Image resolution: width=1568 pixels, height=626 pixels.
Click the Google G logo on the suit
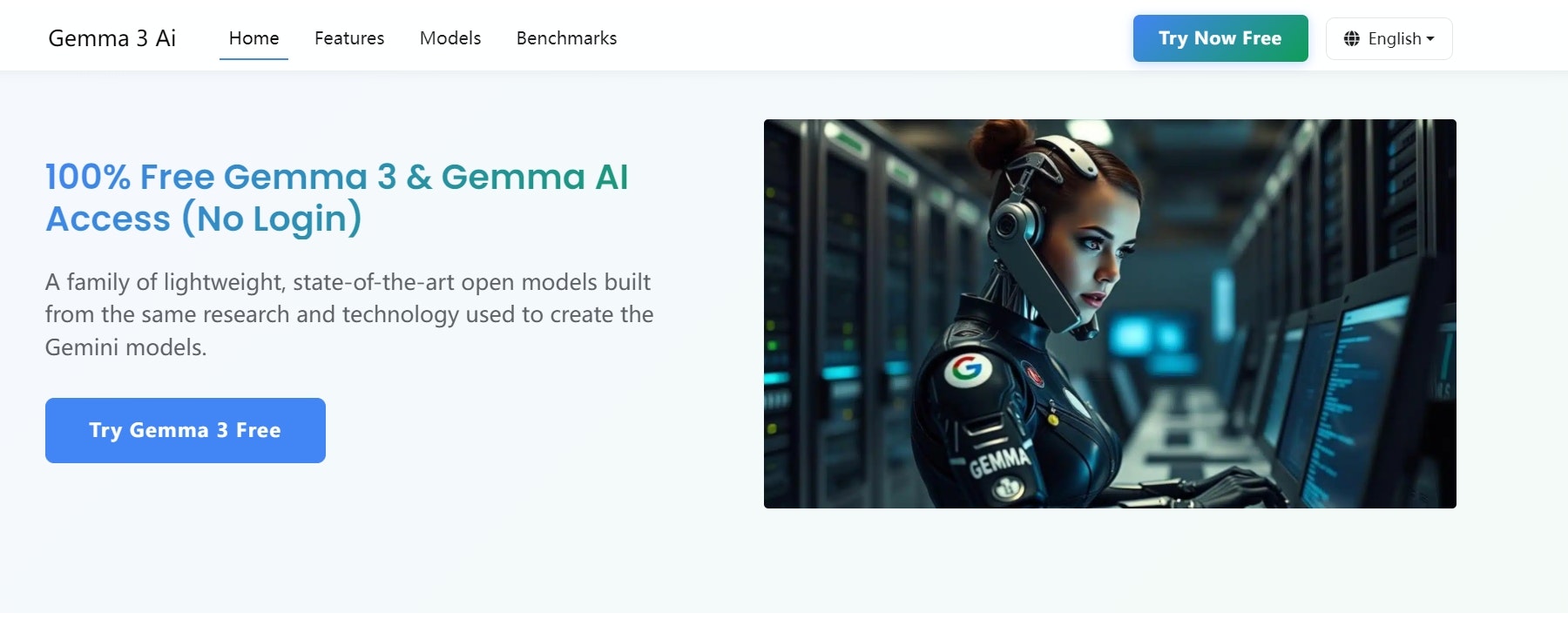tap(967, 369)
